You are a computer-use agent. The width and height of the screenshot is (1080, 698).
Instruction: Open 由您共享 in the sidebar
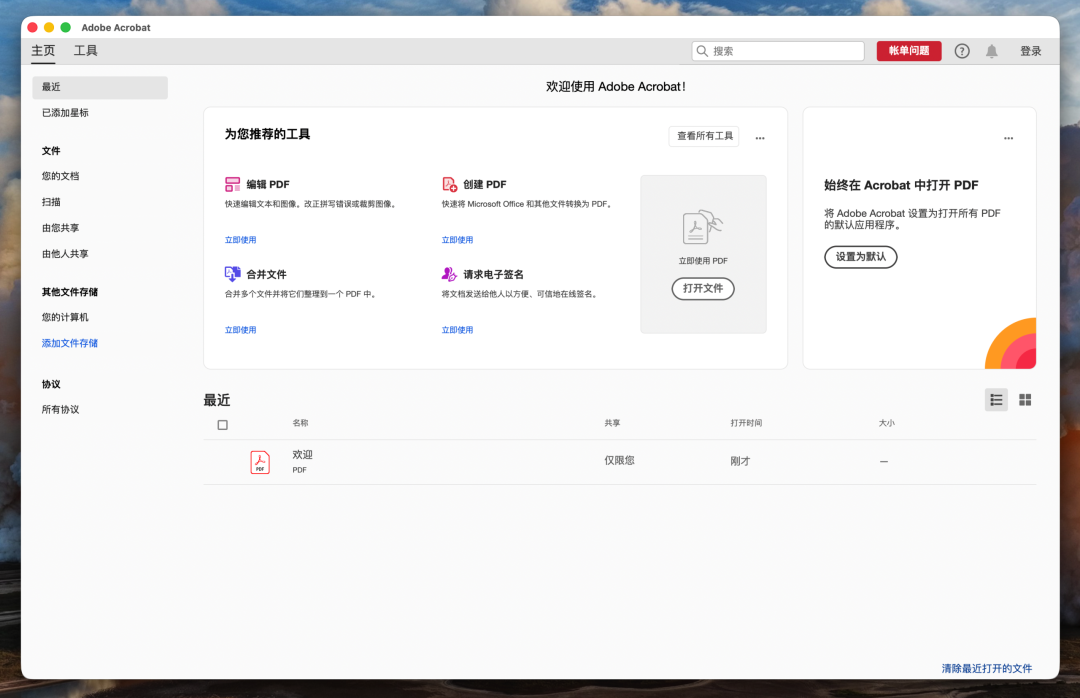coord(61,227)
